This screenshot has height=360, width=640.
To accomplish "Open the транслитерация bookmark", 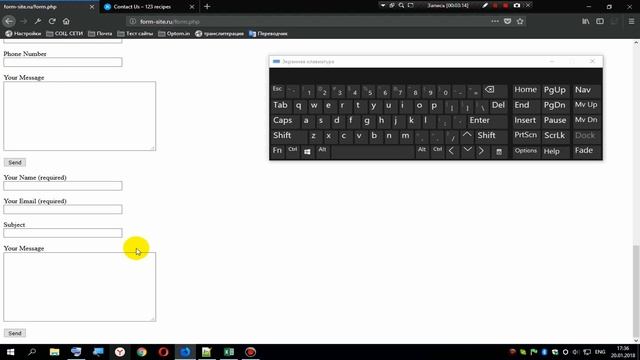I will [219, 33].
